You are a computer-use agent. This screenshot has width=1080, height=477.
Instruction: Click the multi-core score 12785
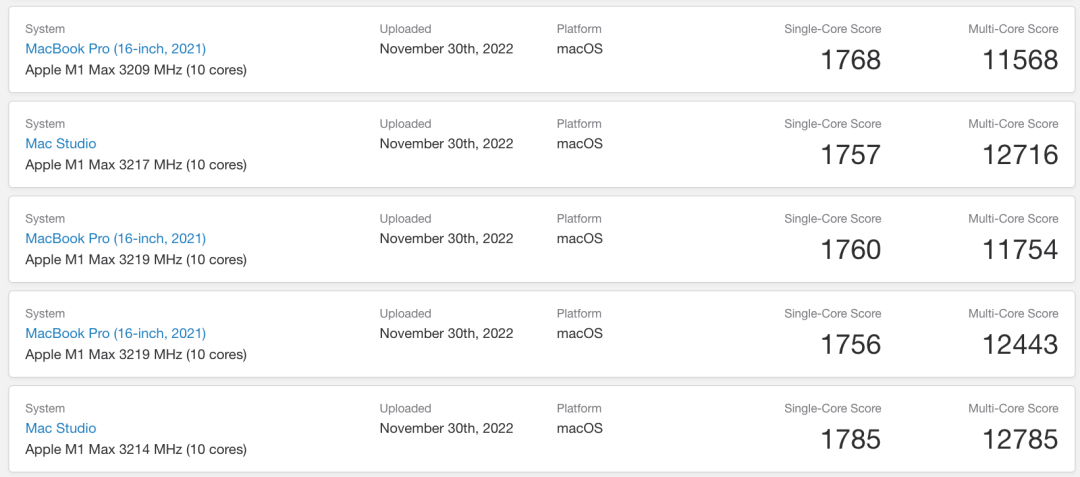point(1020,440)
